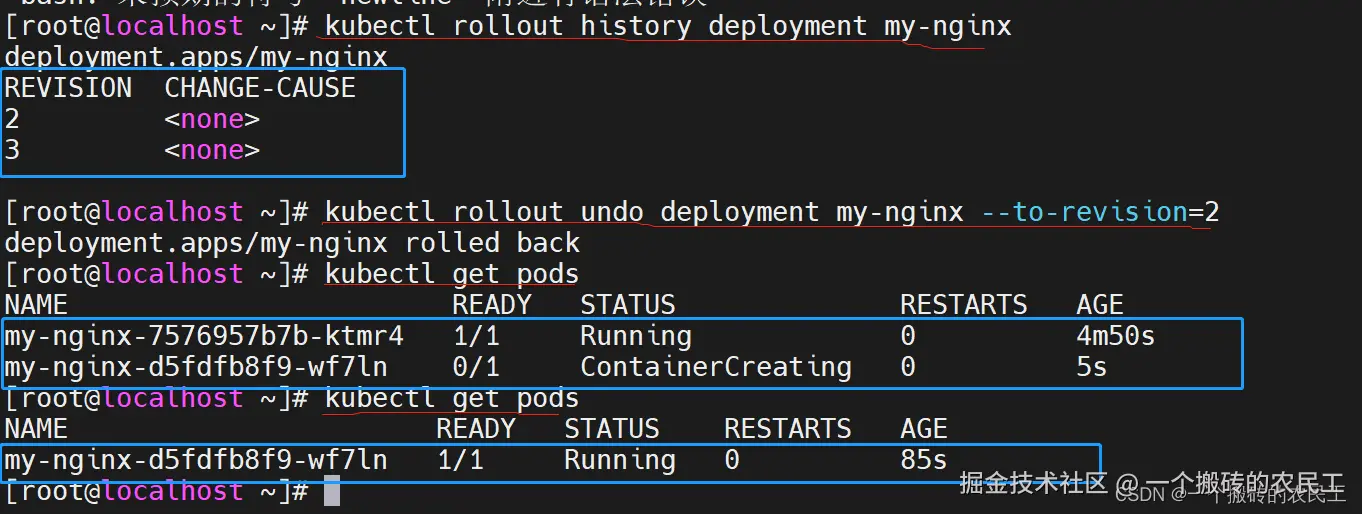The height and width of the screenshot is (514, 1362).
Task: Click revision number 2 in history table
Action: click(x=12, y=120)
